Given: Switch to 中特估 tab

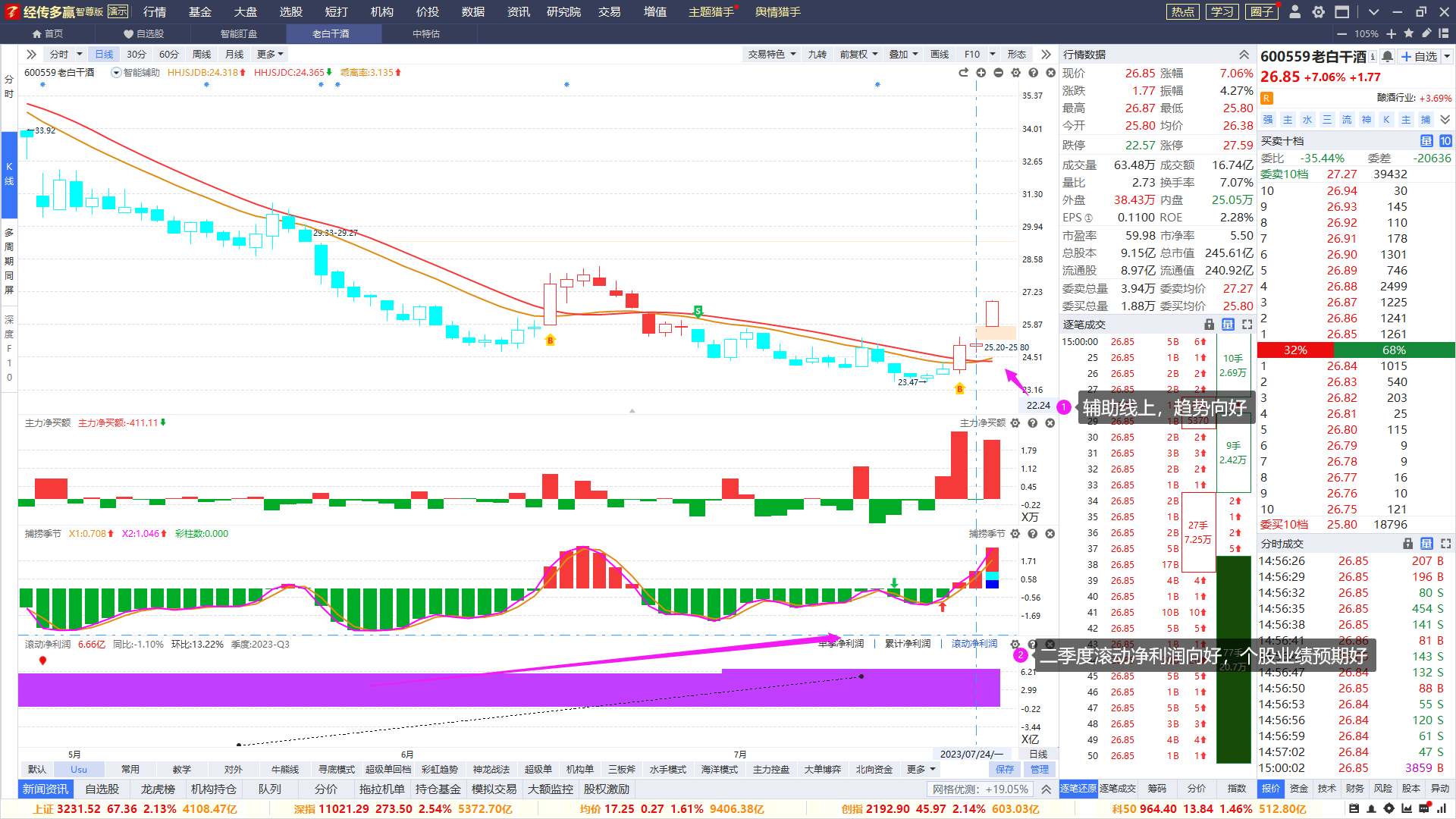Looking at the screenshot, I should coord(426,33).
